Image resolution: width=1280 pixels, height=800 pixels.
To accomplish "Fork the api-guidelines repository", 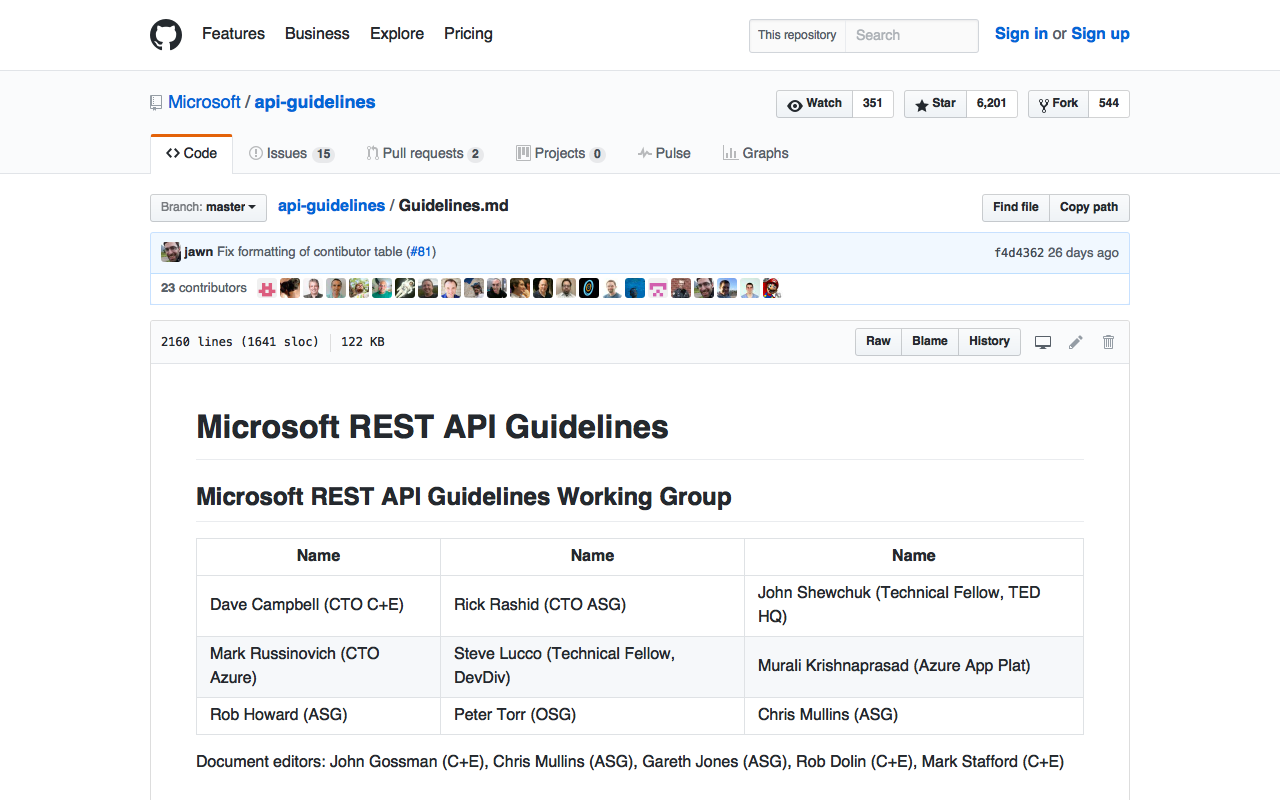I will 1058,104.
